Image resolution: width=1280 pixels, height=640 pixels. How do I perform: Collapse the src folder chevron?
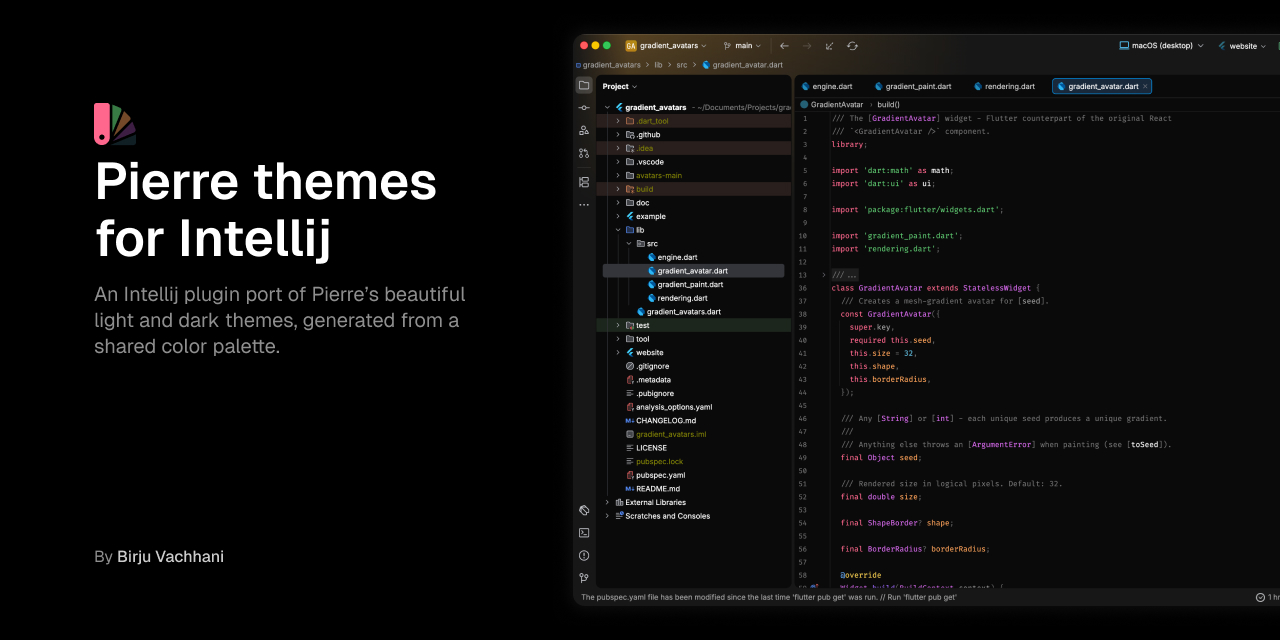coord(629,243)
